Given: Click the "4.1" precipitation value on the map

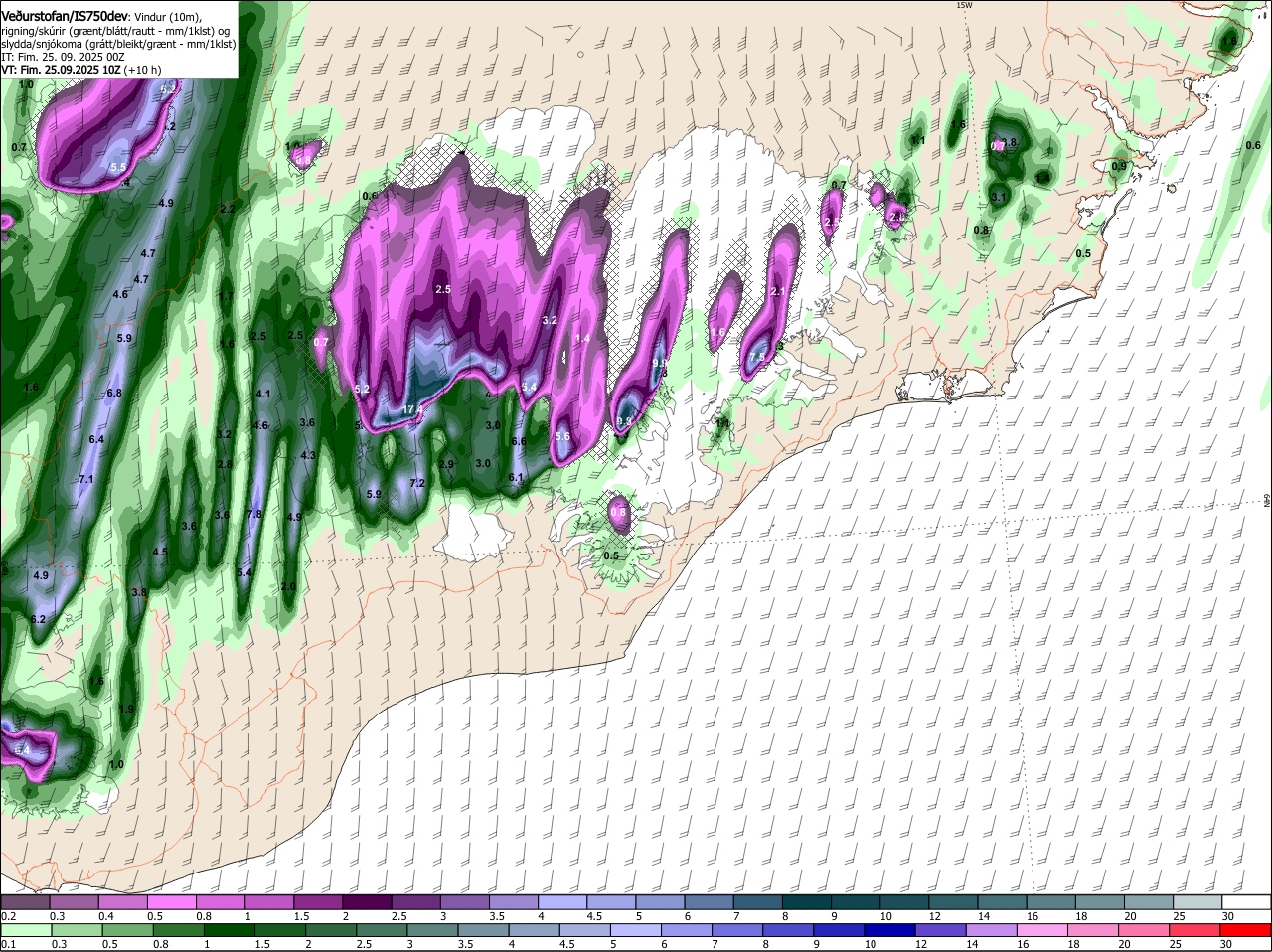Looking at the screenshot, I should click(263, 394).
